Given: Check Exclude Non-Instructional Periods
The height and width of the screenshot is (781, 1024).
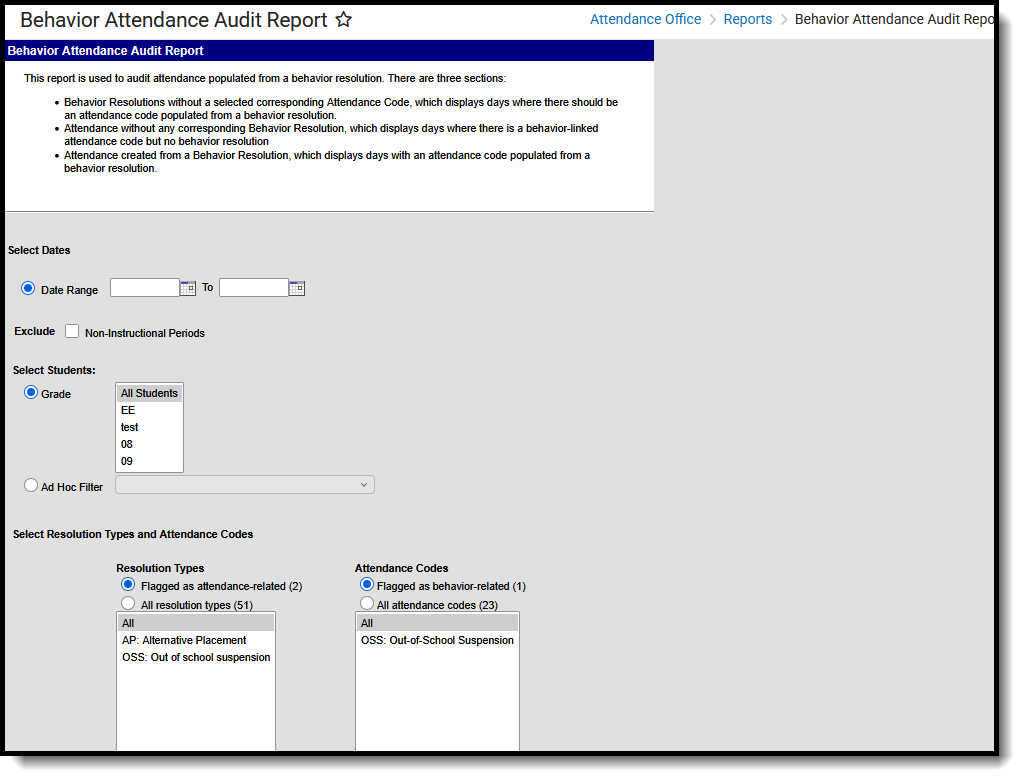Looking at the screenshot, I should pyautogui.click(x=72, y=331).
